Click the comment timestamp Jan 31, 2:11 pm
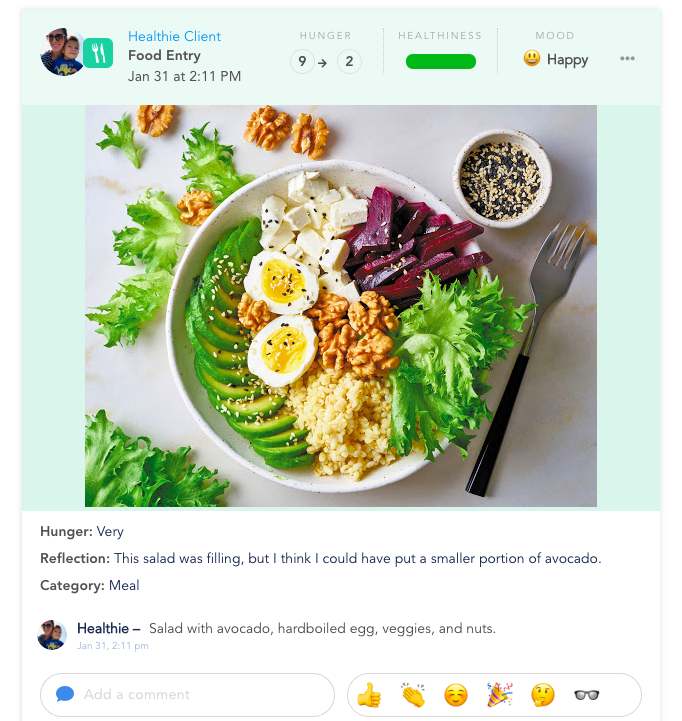Screen dimensions: 682x721 click(113, 646)
